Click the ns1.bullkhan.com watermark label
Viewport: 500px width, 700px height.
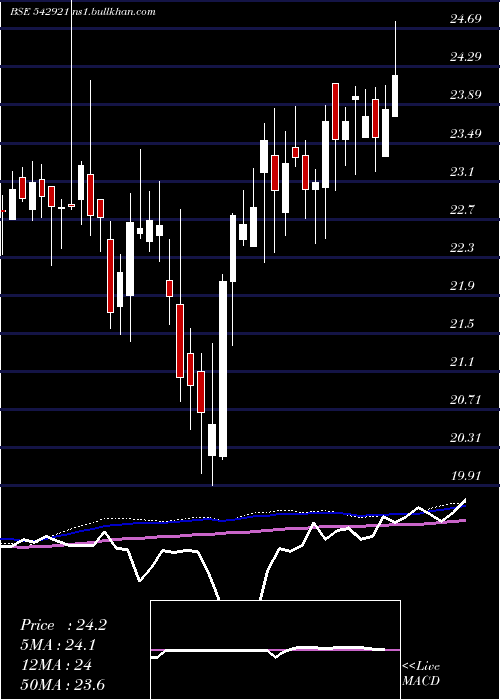pos(112,12)
